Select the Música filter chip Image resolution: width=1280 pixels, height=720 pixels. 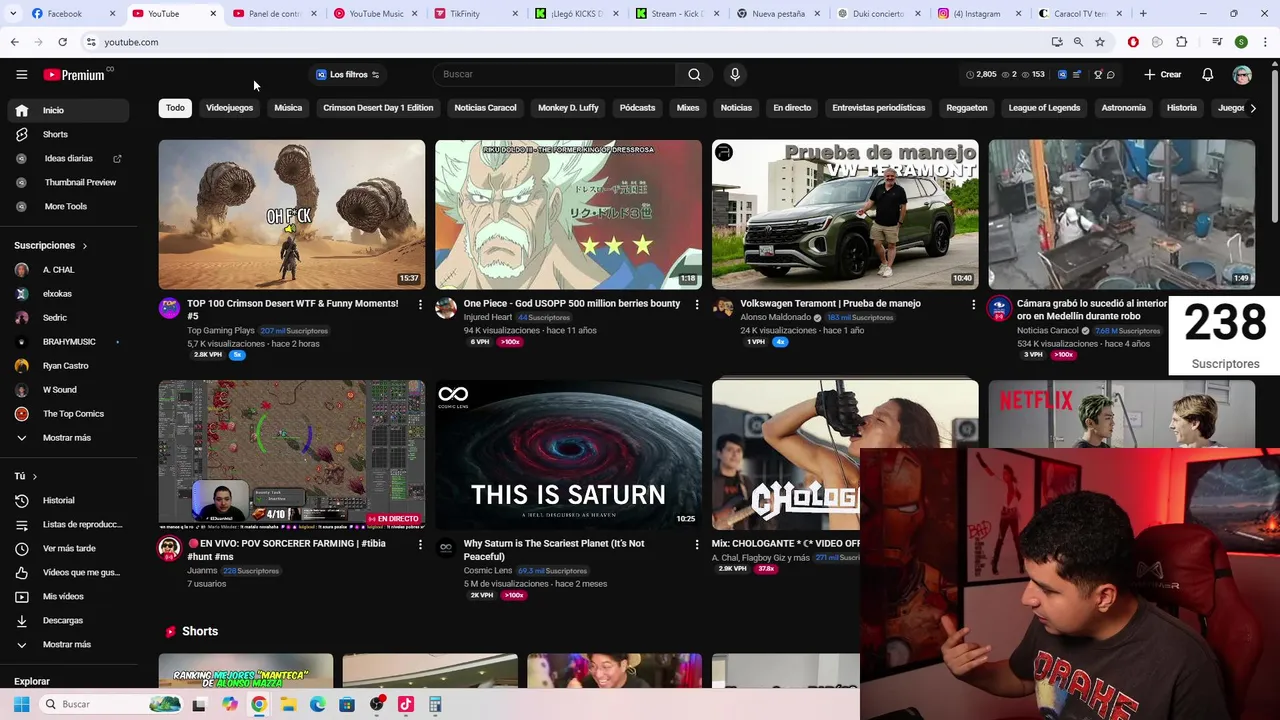point(288,108)
